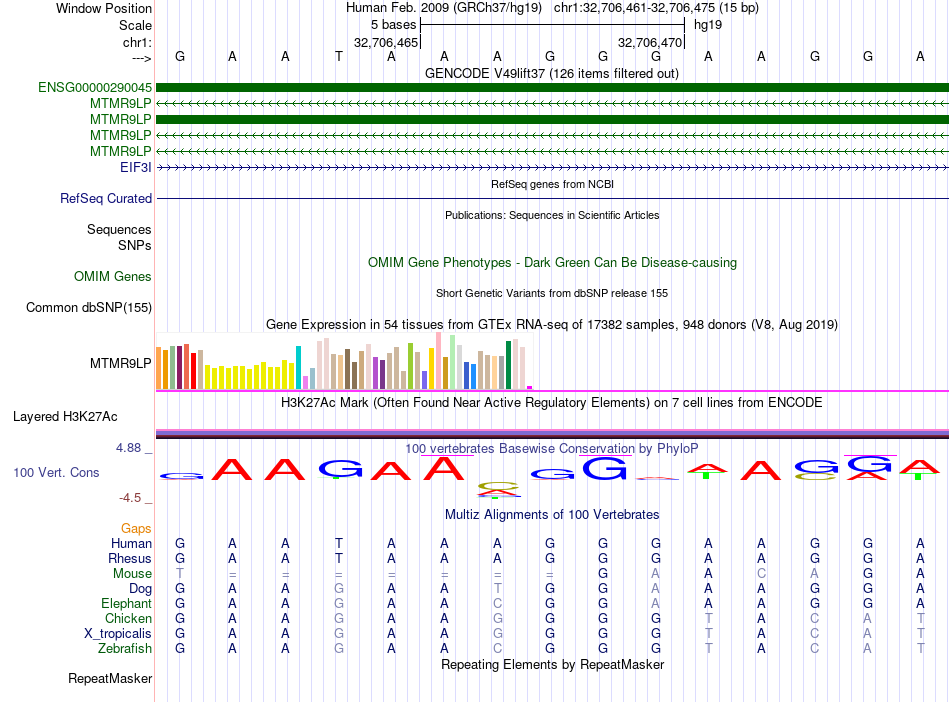Click the Window Position label
The height and width of the screenshot is (702, 950).
(104, 8)
